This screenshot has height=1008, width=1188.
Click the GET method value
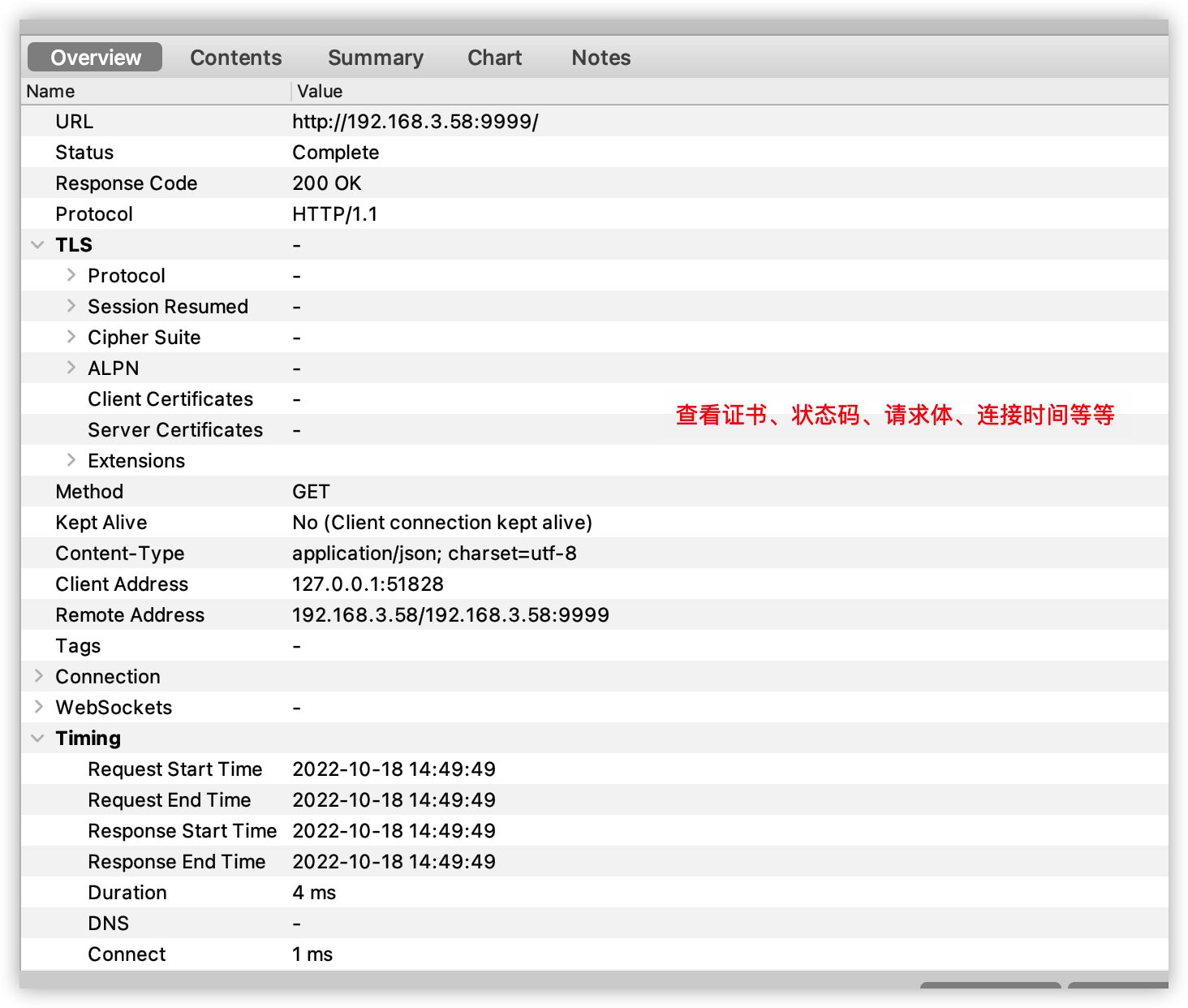(311, 492)
